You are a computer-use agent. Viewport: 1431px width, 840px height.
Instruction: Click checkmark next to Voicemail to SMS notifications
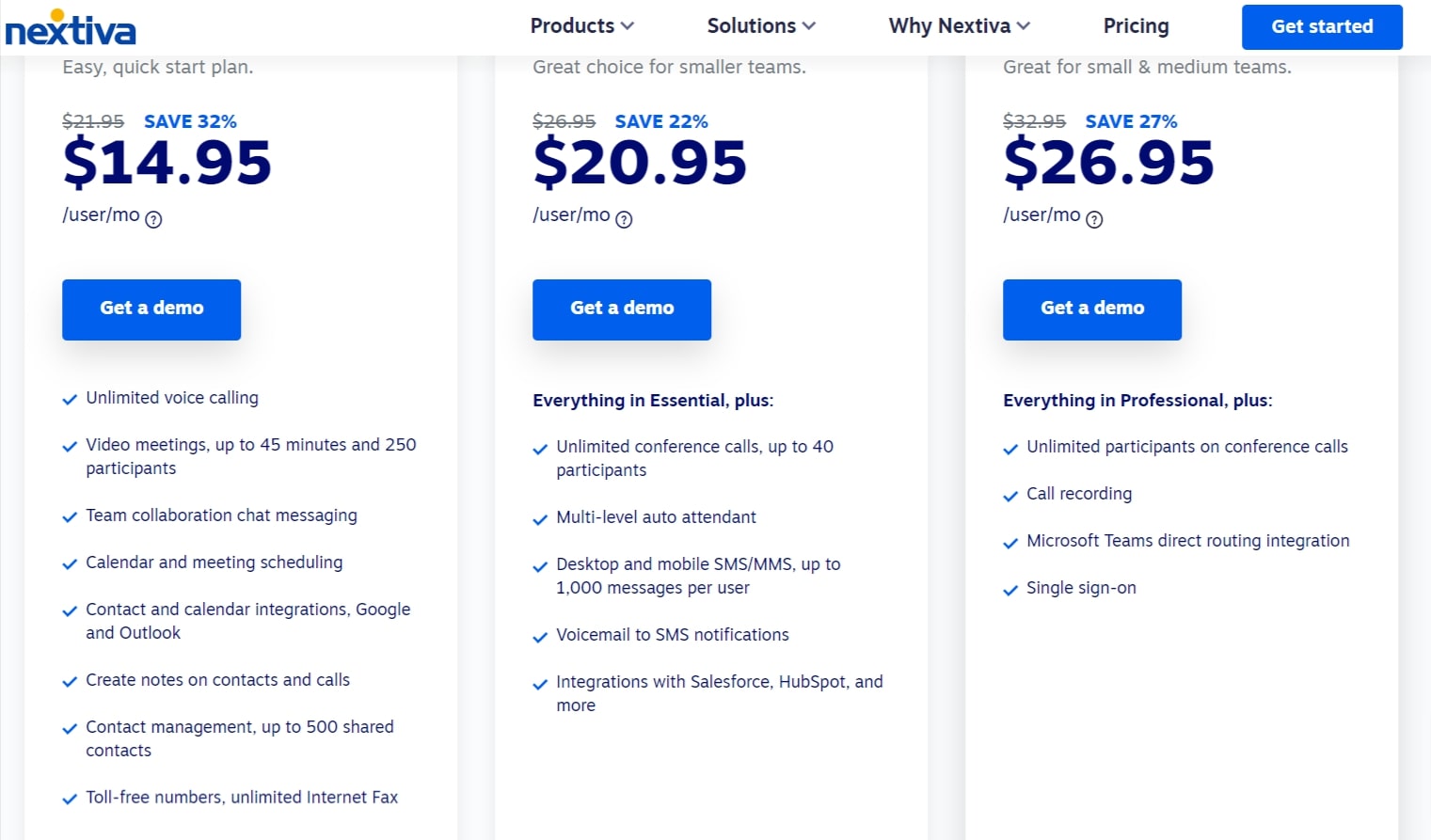[x=540, y=637]
